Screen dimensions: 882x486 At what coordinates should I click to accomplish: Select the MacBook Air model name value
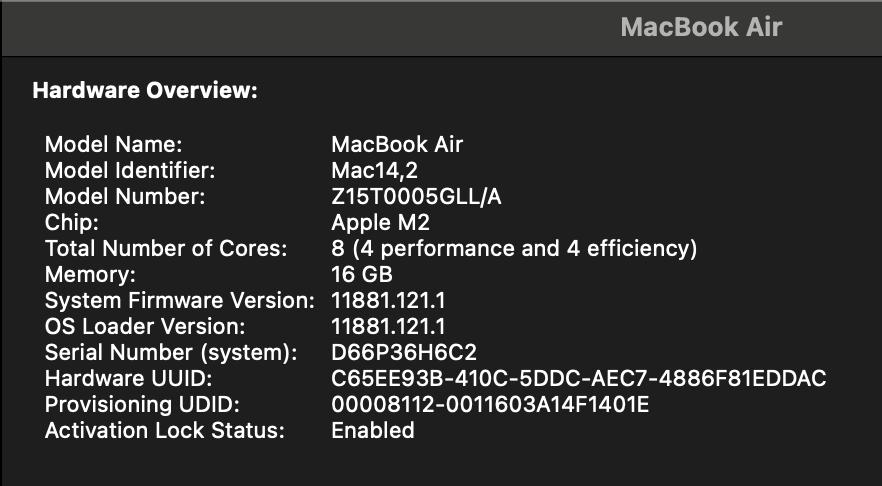coord(397,145)
